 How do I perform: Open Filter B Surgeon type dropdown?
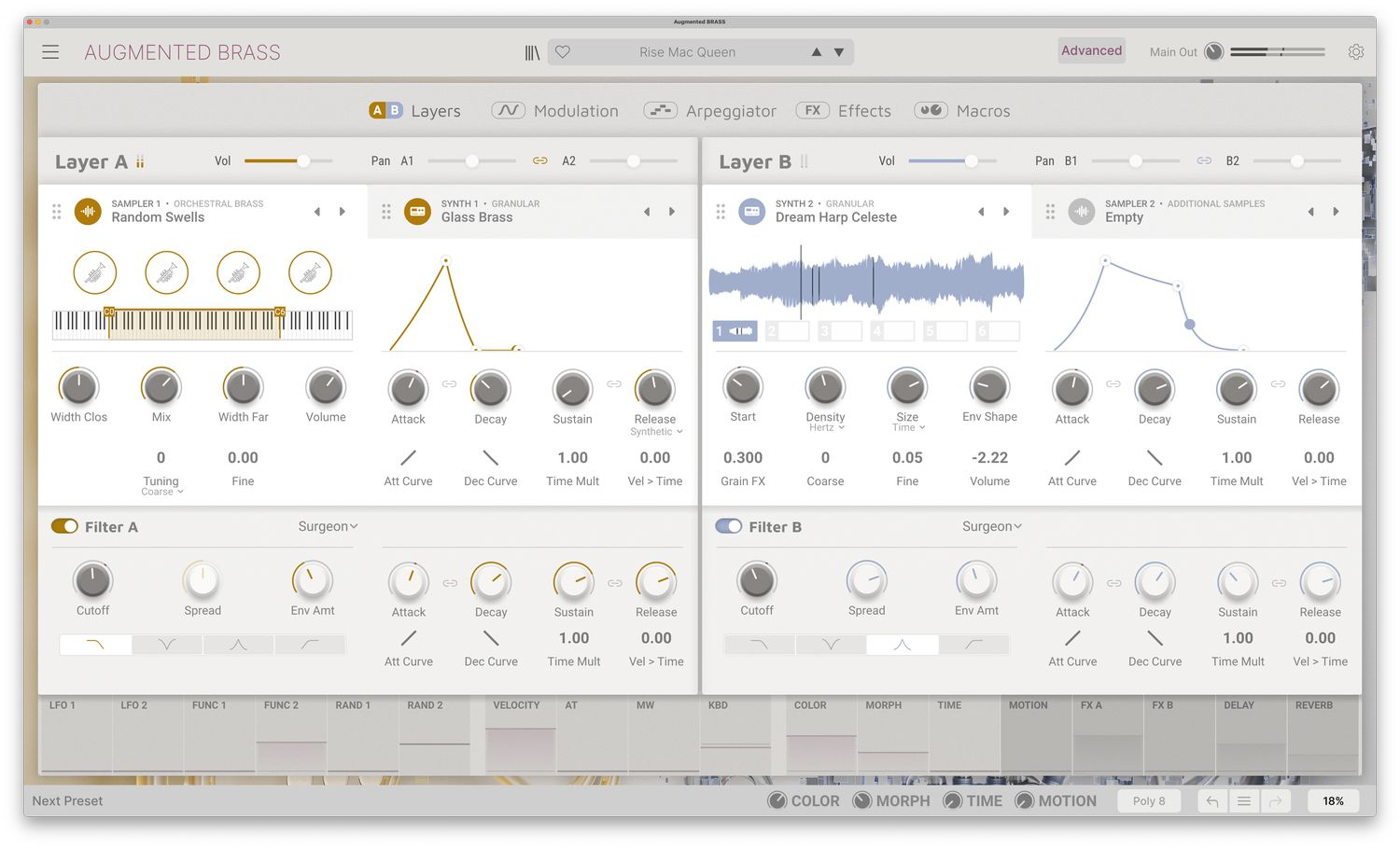pyautogui.click(x=992, y=526)
